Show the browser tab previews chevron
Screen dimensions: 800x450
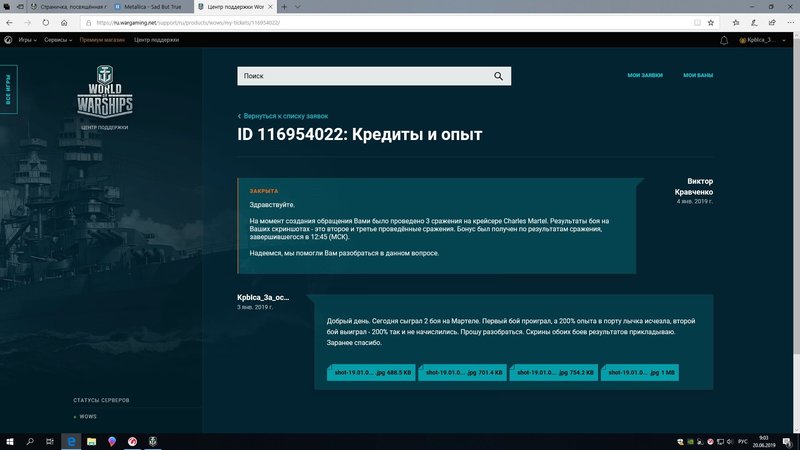pyautogui.click(x=297, y=7)
